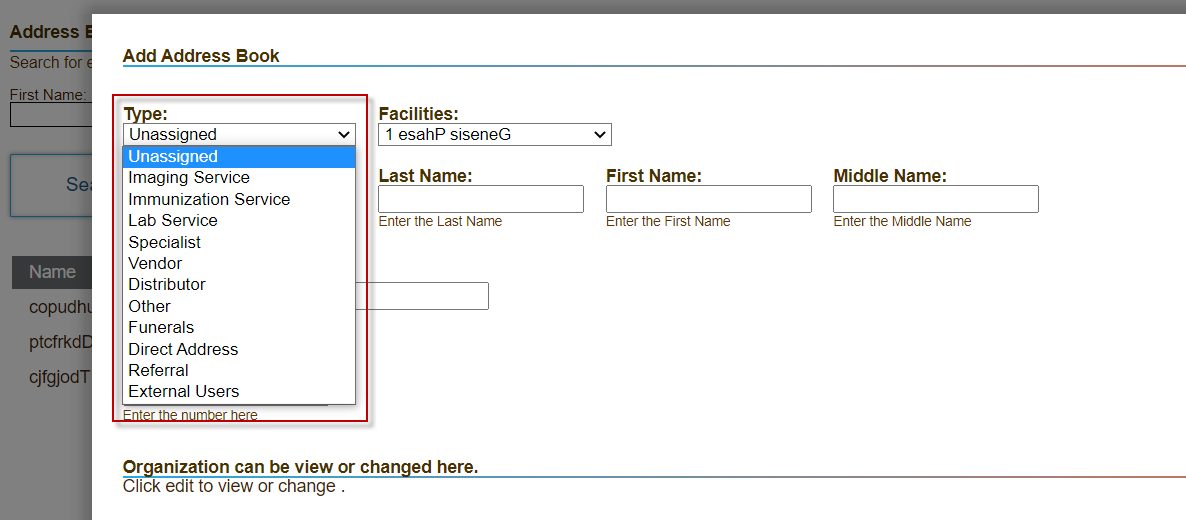Viewport: 1186px width, 520px height.
Task: Click the Name column header
Action: (52, 272)
